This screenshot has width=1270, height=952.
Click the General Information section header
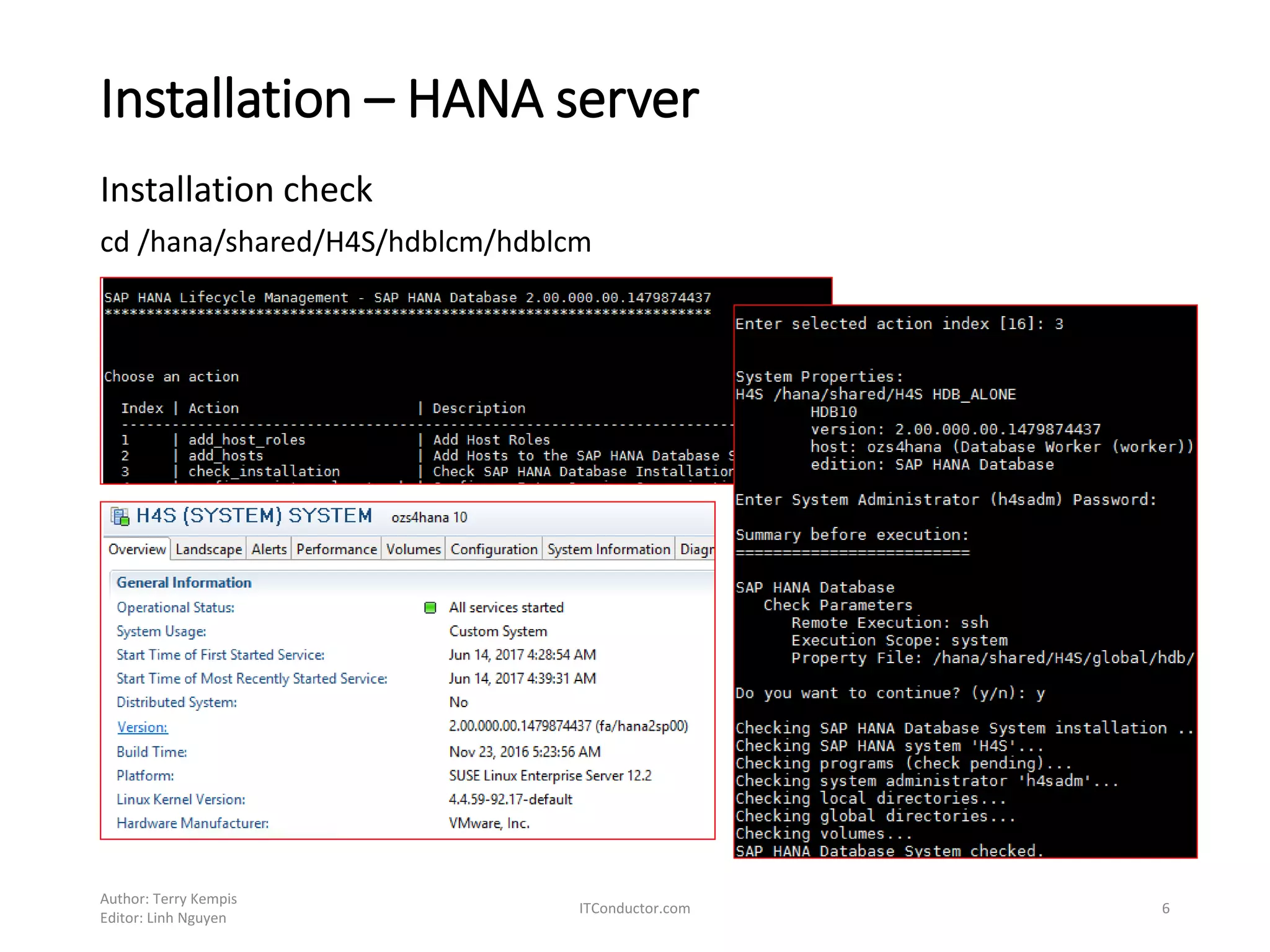184,583
